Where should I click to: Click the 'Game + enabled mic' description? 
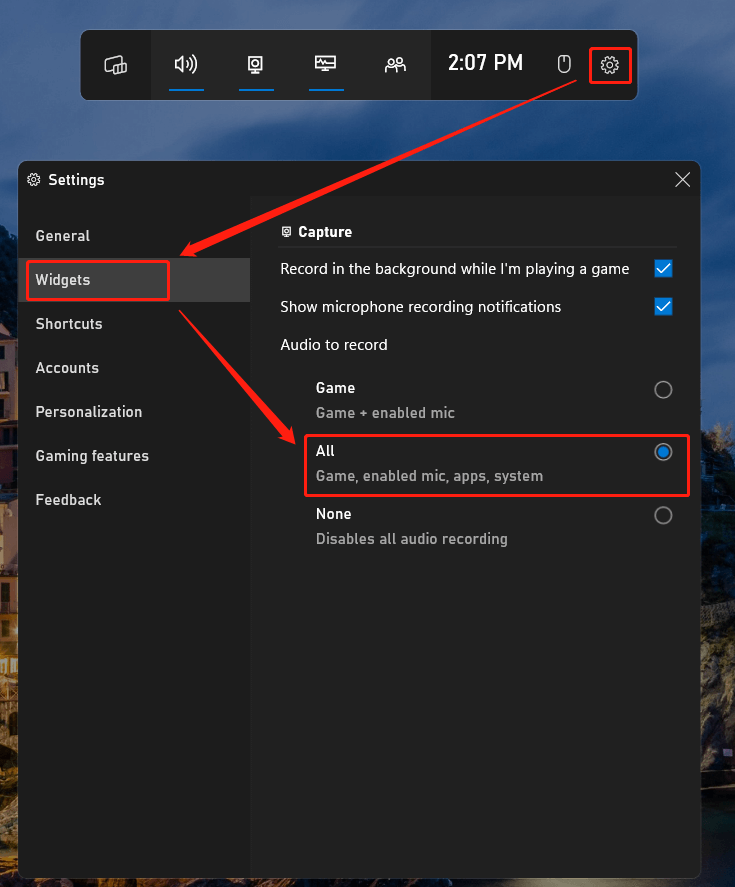coord(385,413)
